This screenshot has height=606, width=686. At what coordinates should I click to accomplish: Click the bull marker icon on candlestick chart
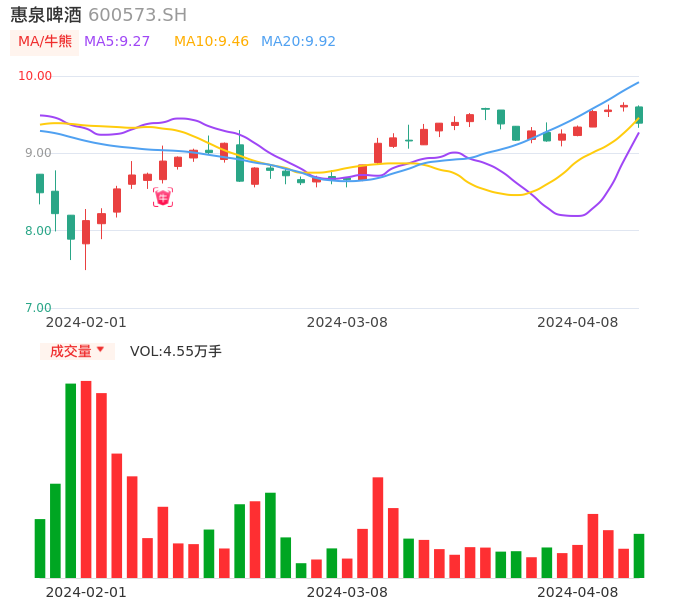click(x=163, y=197)
